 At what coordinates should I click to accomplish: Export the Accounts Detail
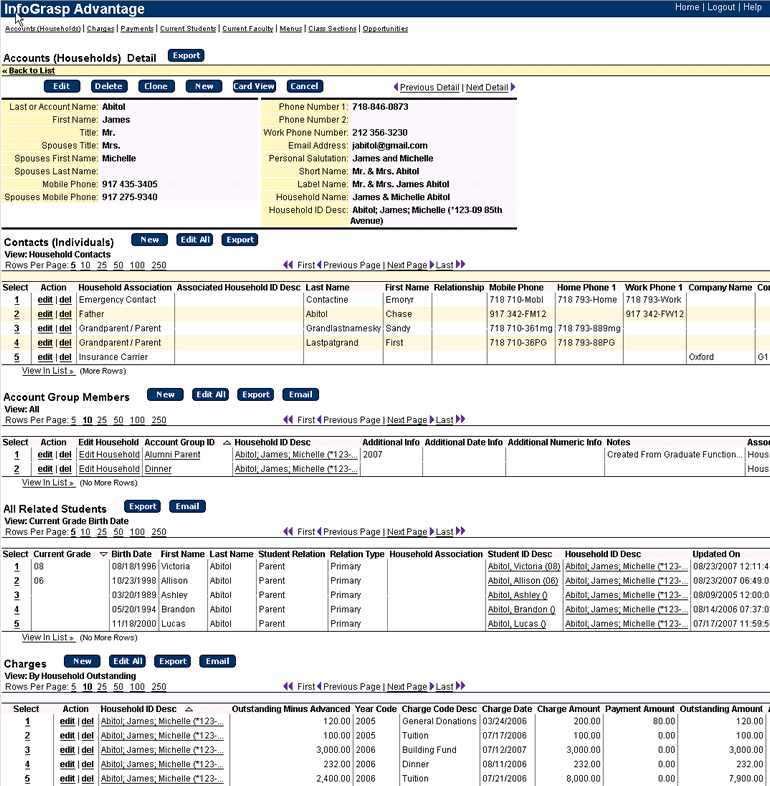(186, 56)
